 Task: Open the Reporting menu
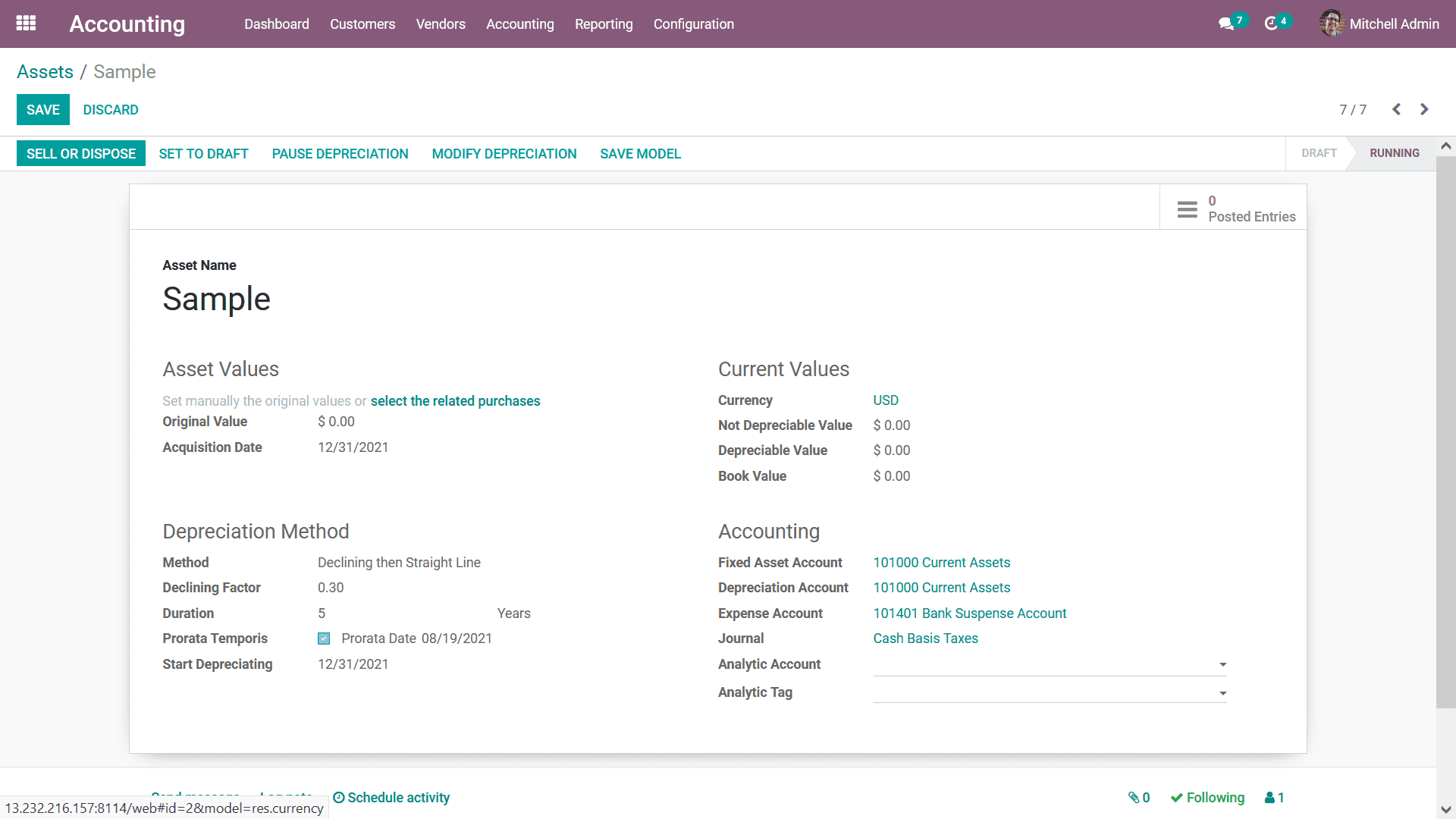coord(604,24)
